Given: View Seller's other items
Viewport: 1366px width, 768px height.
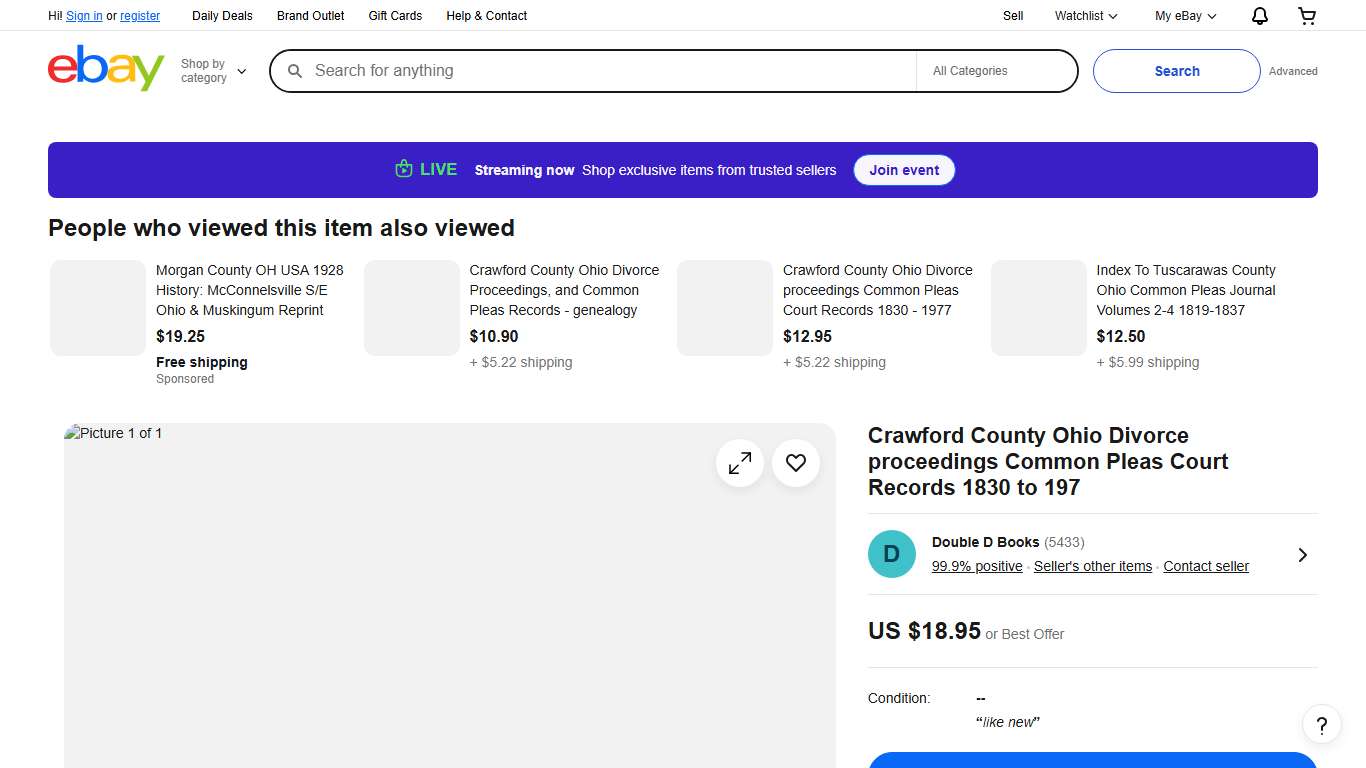Looking at the screenshot, I should [x=1093, y=566].
